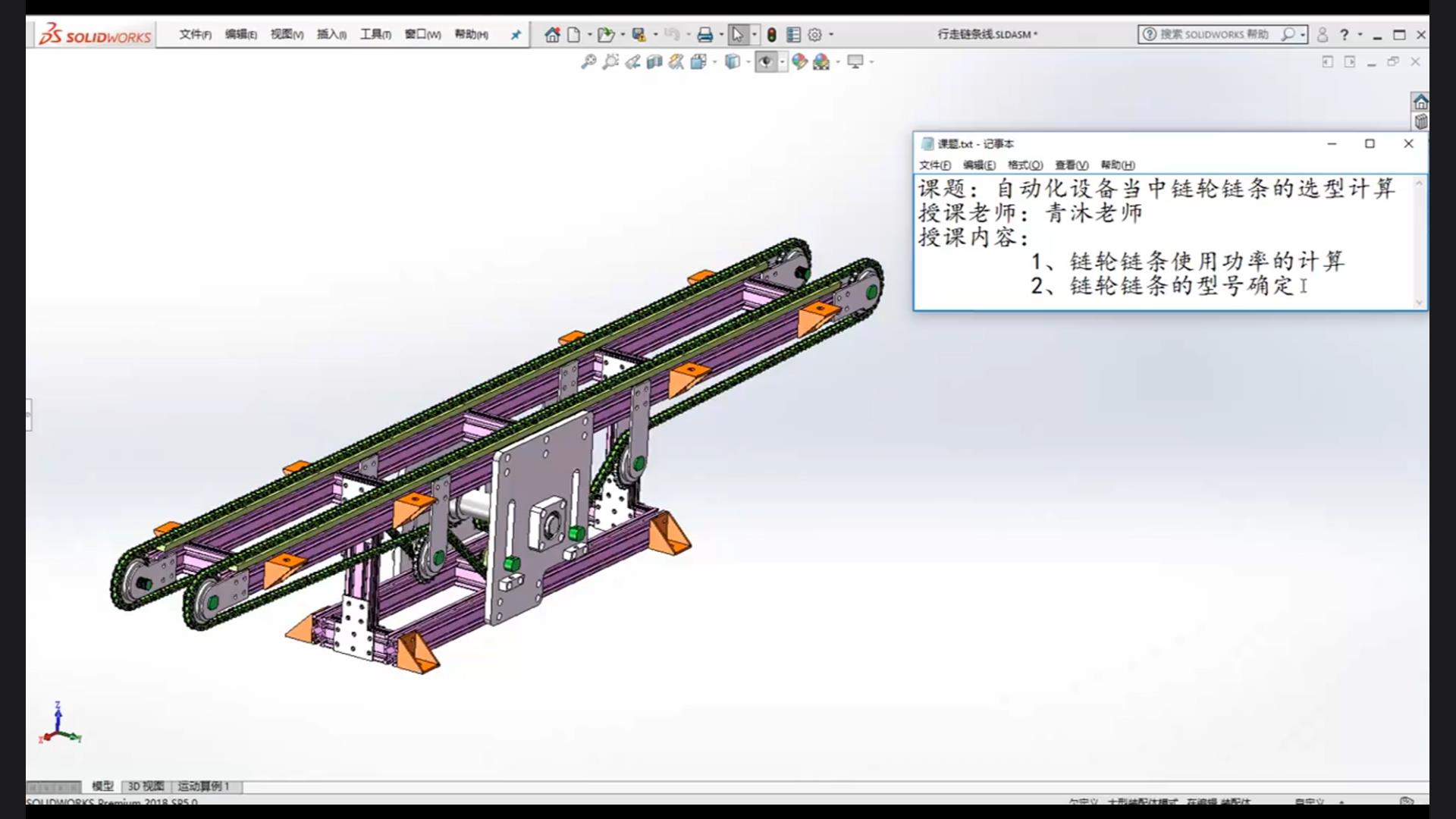Expand the Hide/Show Items dropdown arrow
Viewport: 1456px width, 819px height.
coord(782,62)
